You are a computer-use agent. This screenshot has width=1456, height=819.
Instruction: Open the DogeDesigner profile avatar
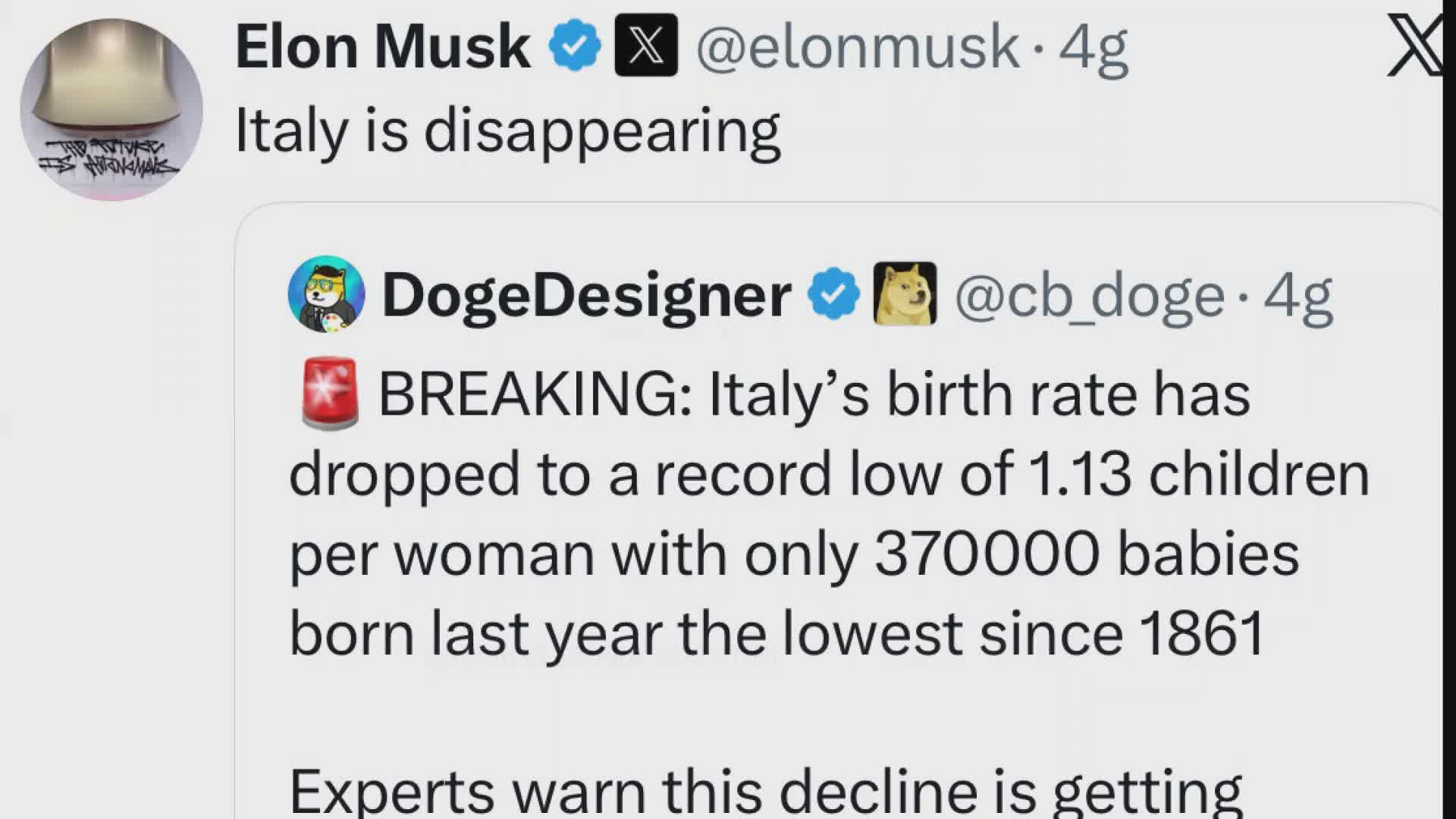(326, 294)
